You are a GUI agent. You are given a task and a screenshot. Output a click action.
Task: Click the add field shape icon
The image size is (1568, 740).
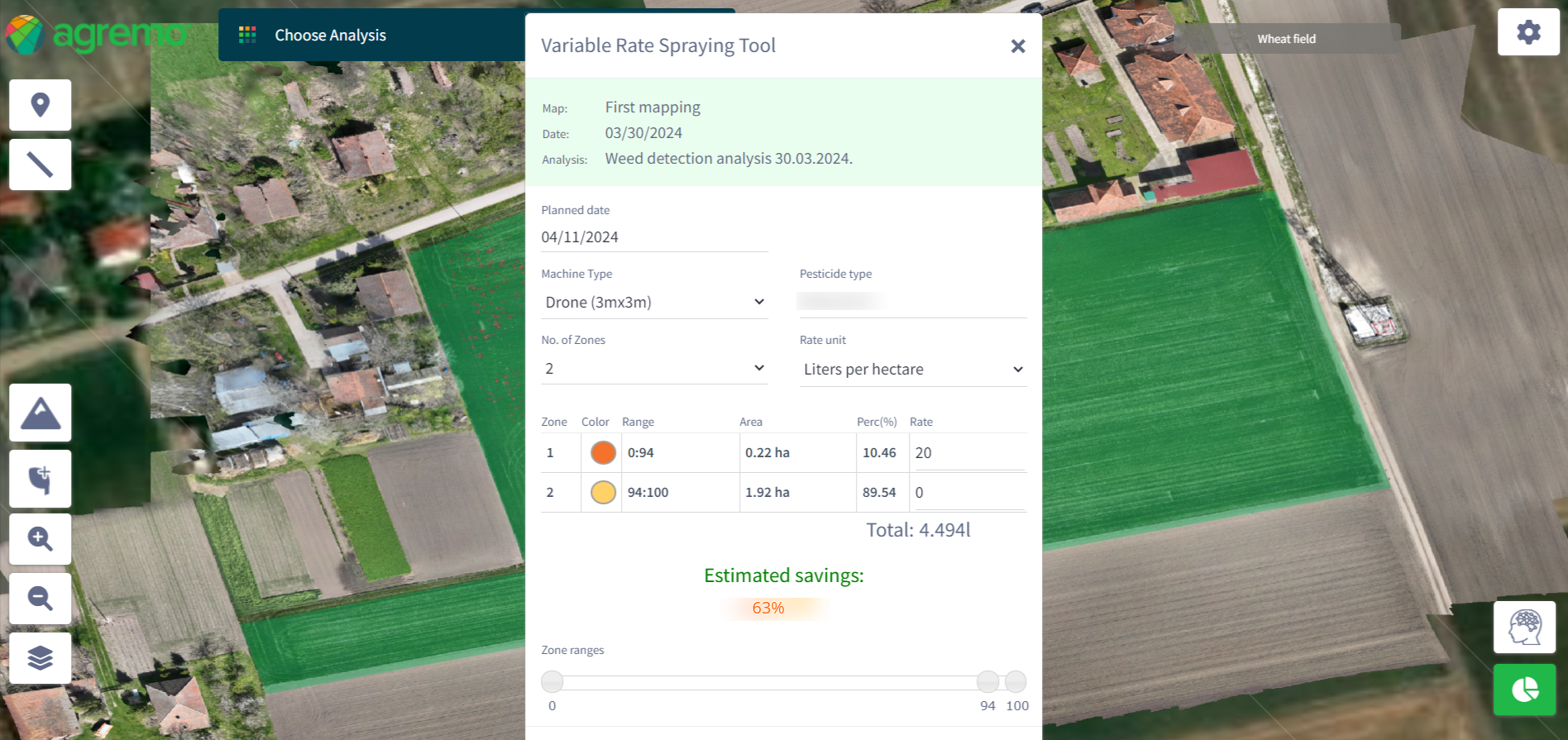click(x=40, y=479)
